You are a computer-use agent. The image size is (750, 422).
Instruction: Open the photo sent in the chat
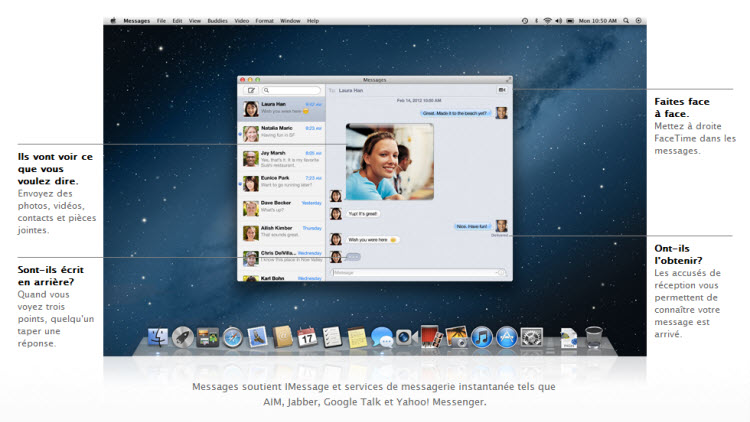[x=389, y=162]
